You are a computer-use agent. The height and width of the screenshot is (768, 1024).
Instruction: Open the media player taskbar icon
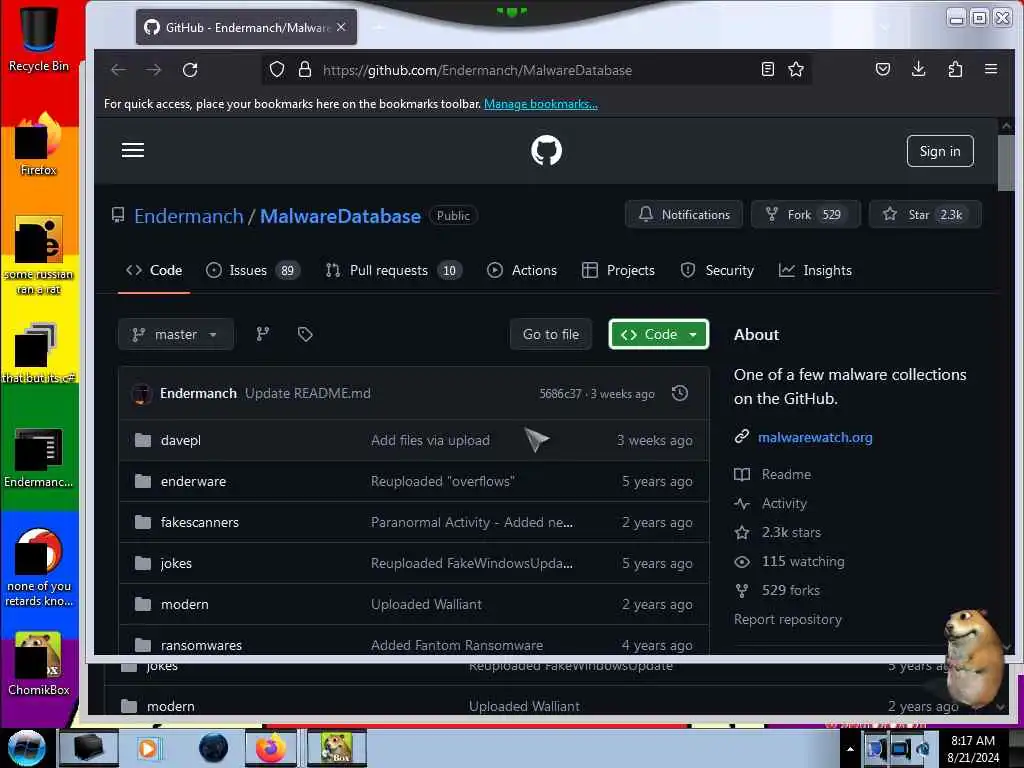click(x=148, y=748)
